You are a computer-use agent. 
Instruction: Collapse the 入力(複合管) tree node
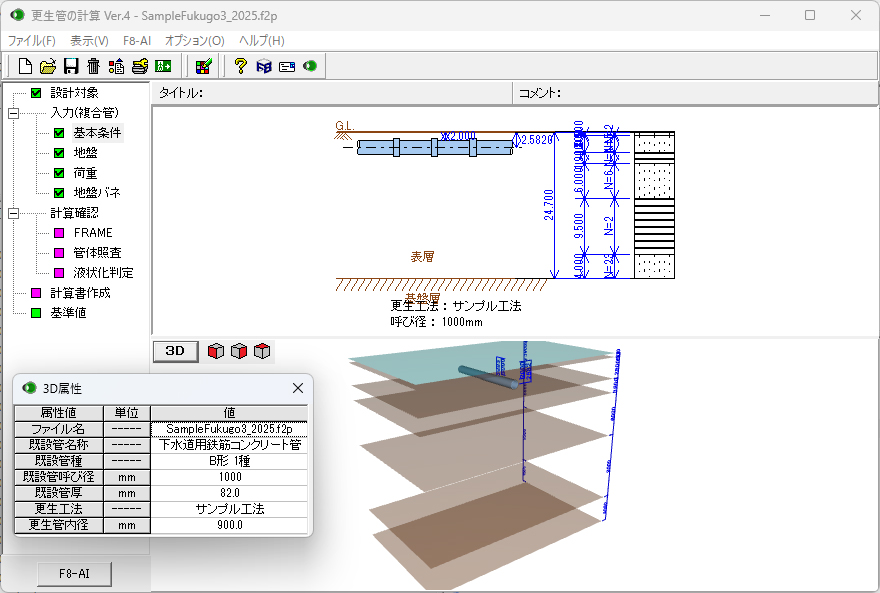[13, 113]
